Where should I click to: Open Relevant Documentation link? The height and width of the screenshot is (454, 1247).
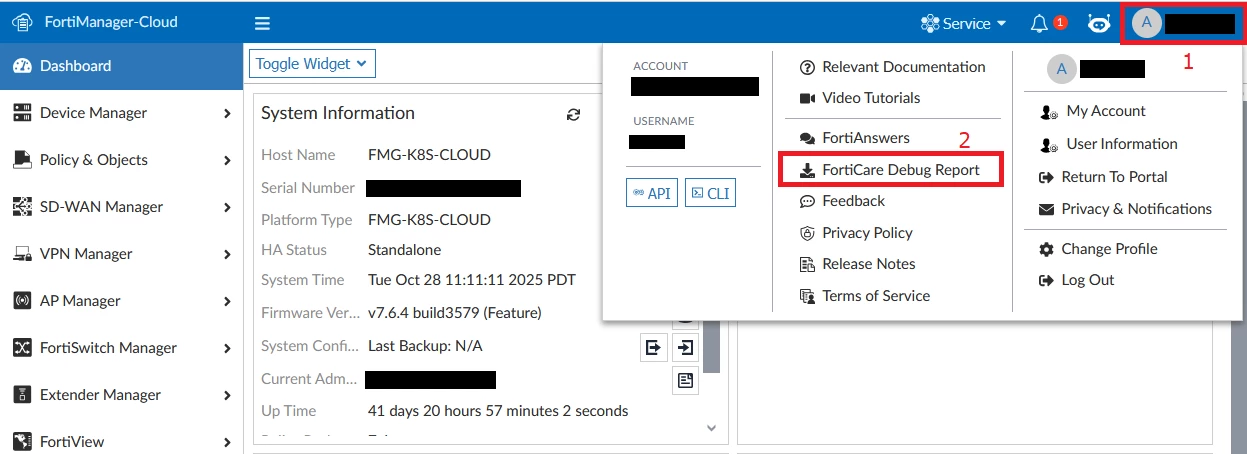click(x=893, y=67)
